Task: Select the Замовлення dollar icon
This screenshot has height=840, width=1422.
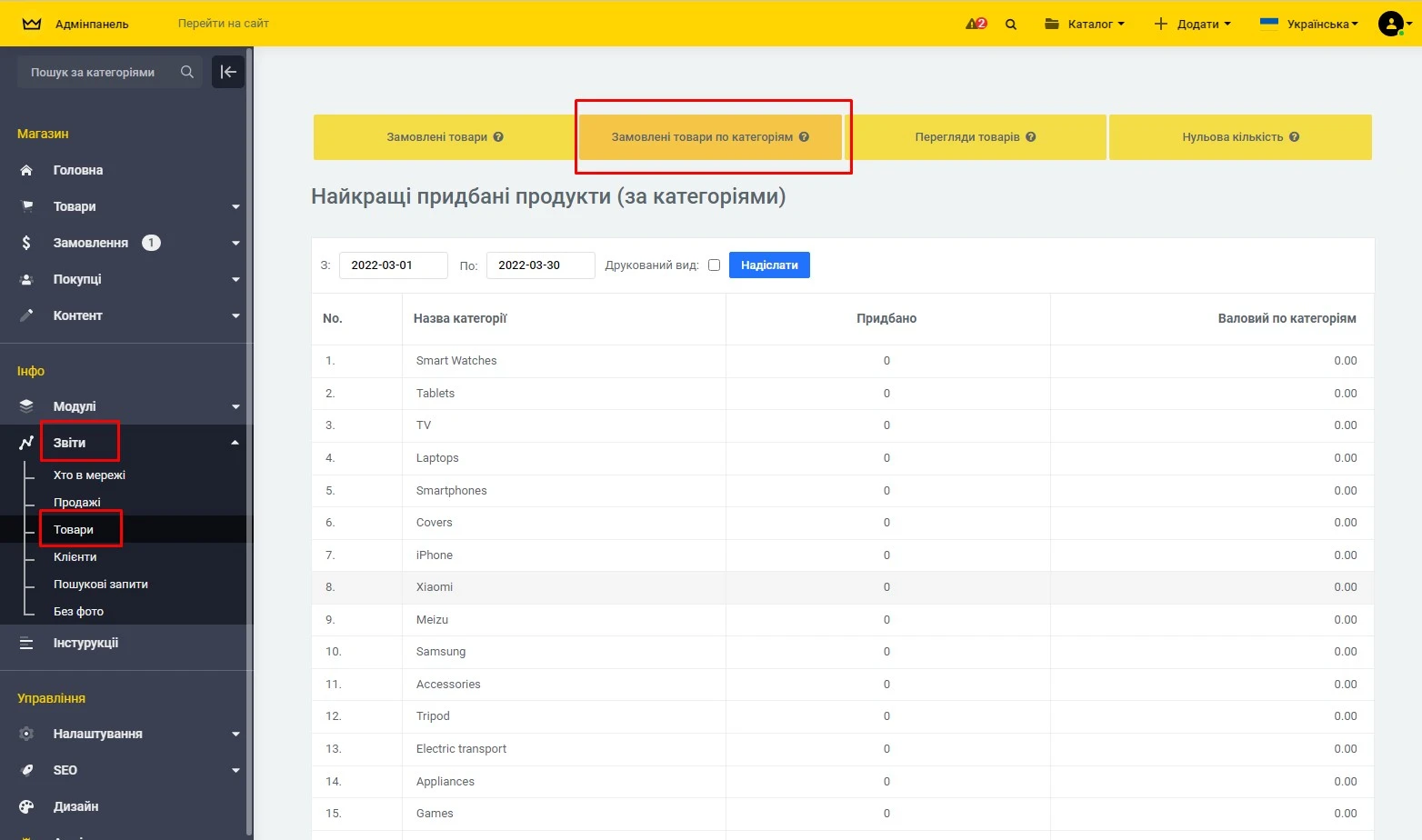Action: point(26,243)
